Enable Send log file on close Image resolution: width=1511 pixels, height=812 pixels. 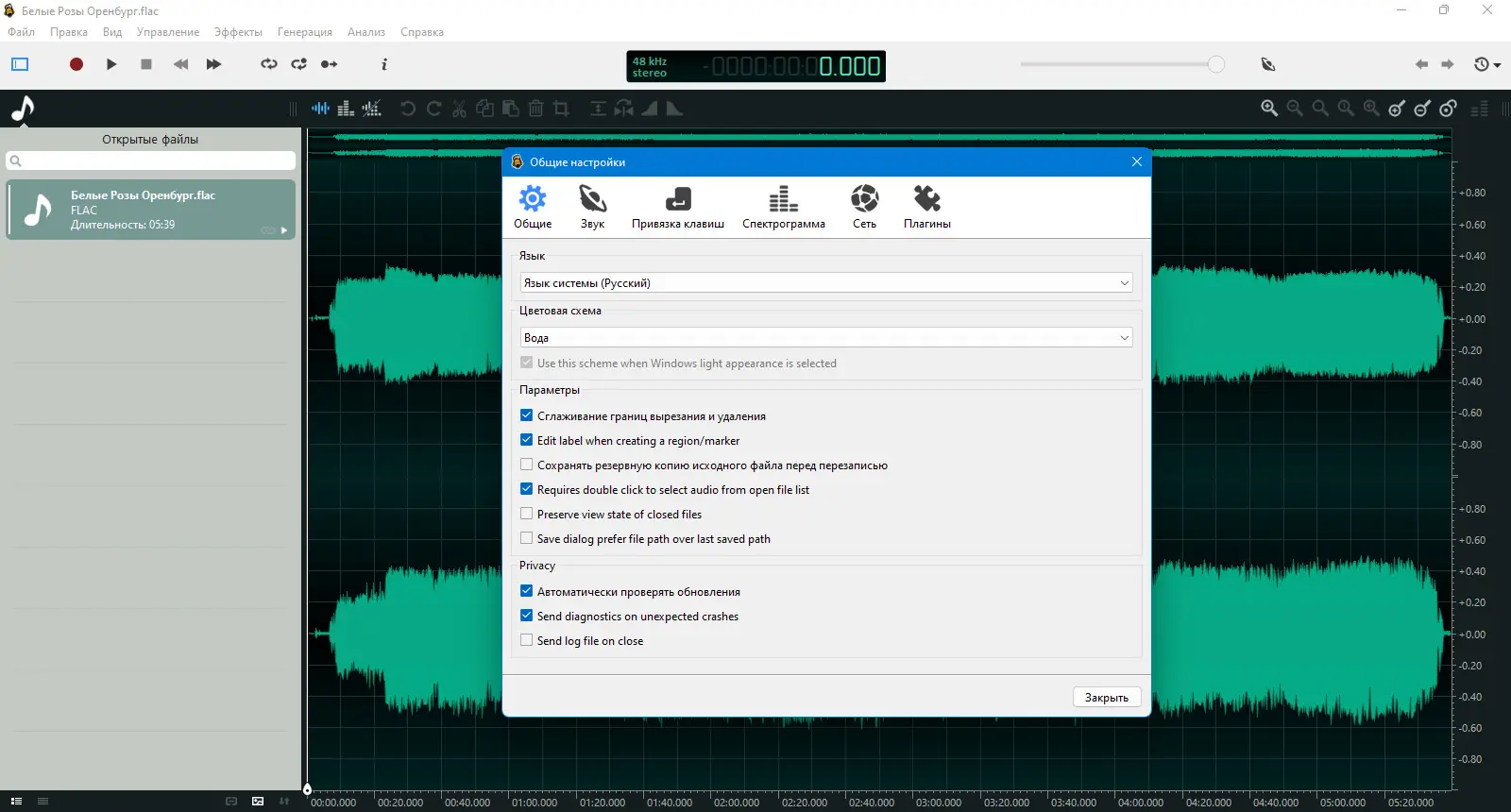tap(527, 640)
